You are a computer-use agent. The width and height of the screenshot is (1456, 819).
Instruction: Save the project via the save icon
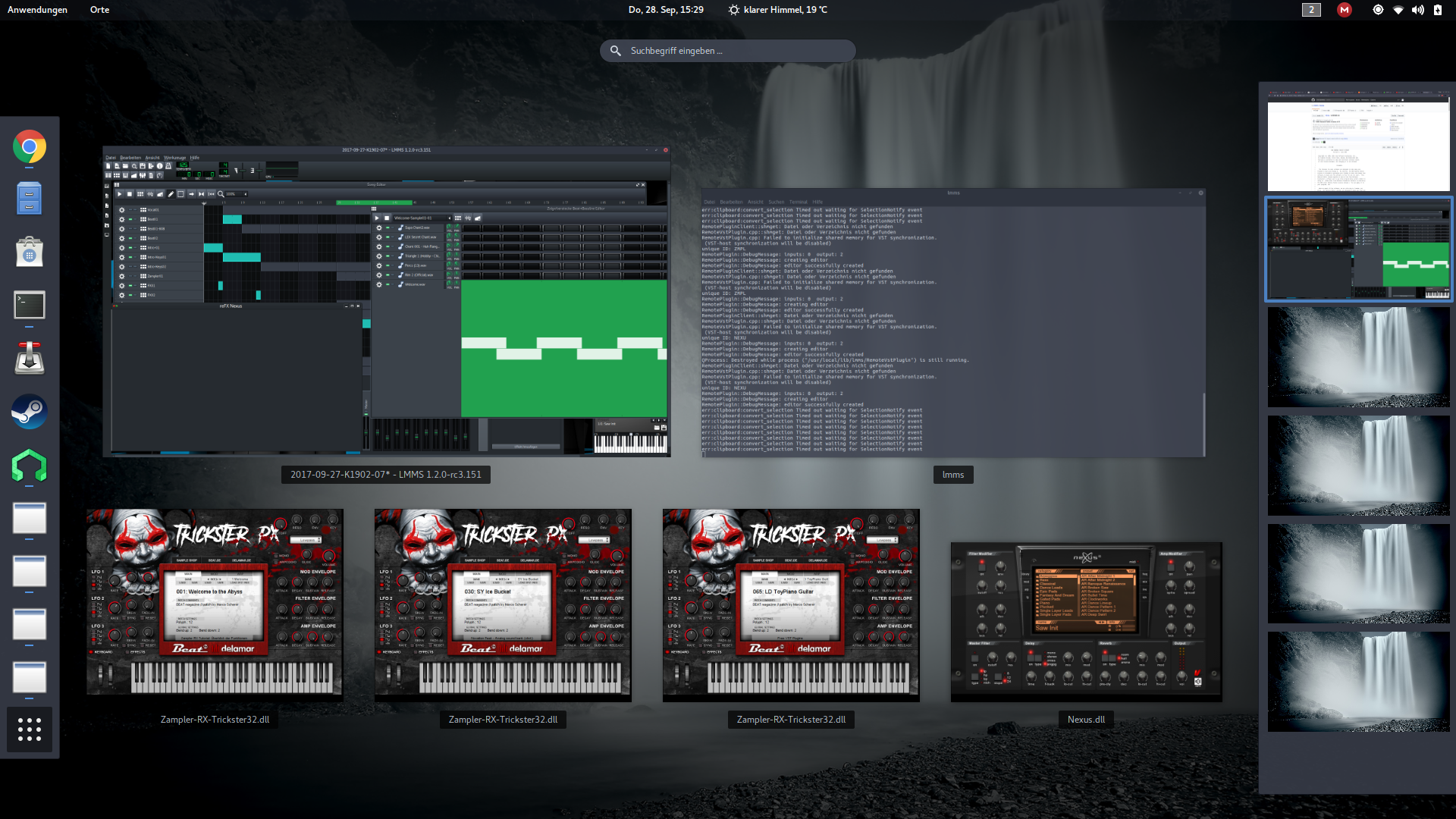142,166
